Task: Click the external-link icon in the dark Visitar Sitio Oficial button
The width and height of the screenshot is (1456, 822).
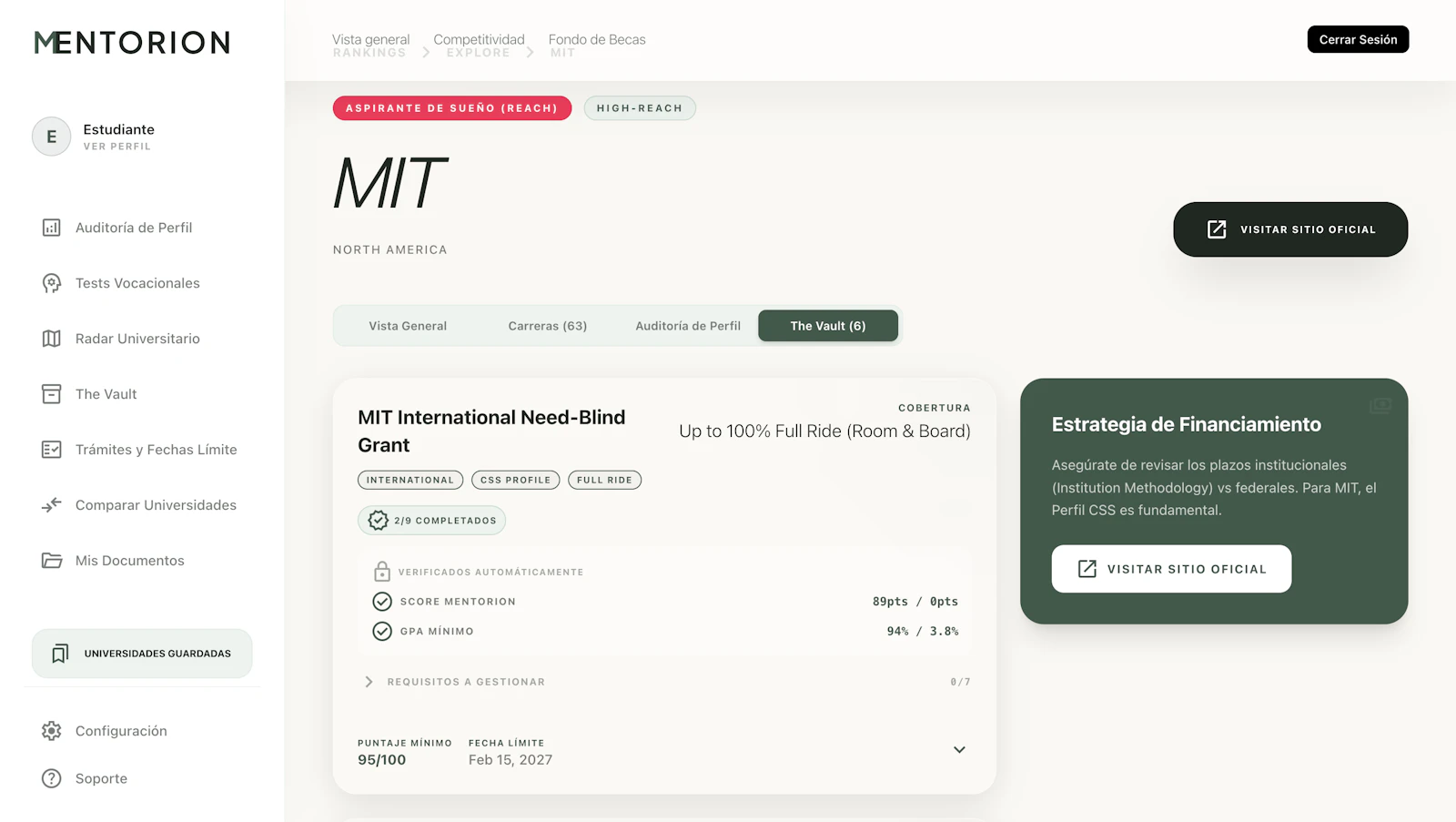Action: [1217, 229]
